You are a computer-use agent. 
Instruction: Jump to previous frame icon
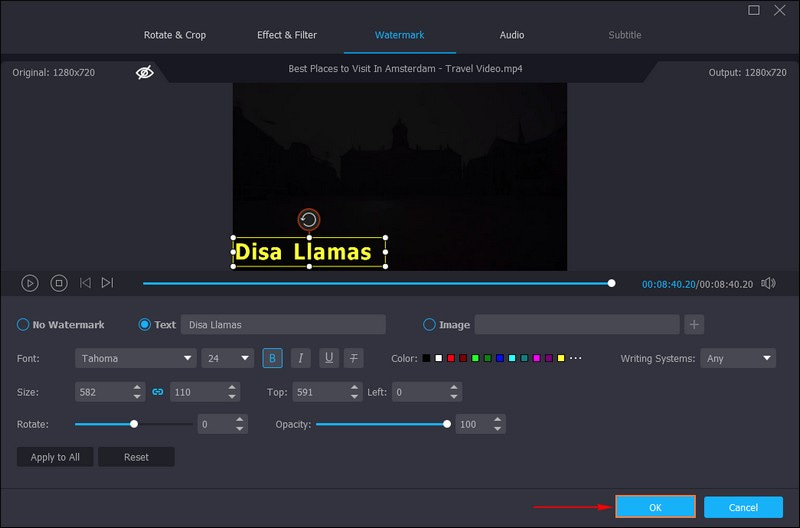tap(85, 283)
